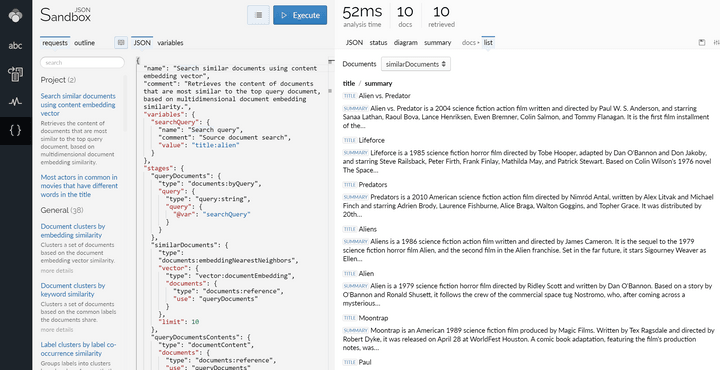Open the diagram tab
This screenshot has width=720, height=370.
(x=405, y=42)
